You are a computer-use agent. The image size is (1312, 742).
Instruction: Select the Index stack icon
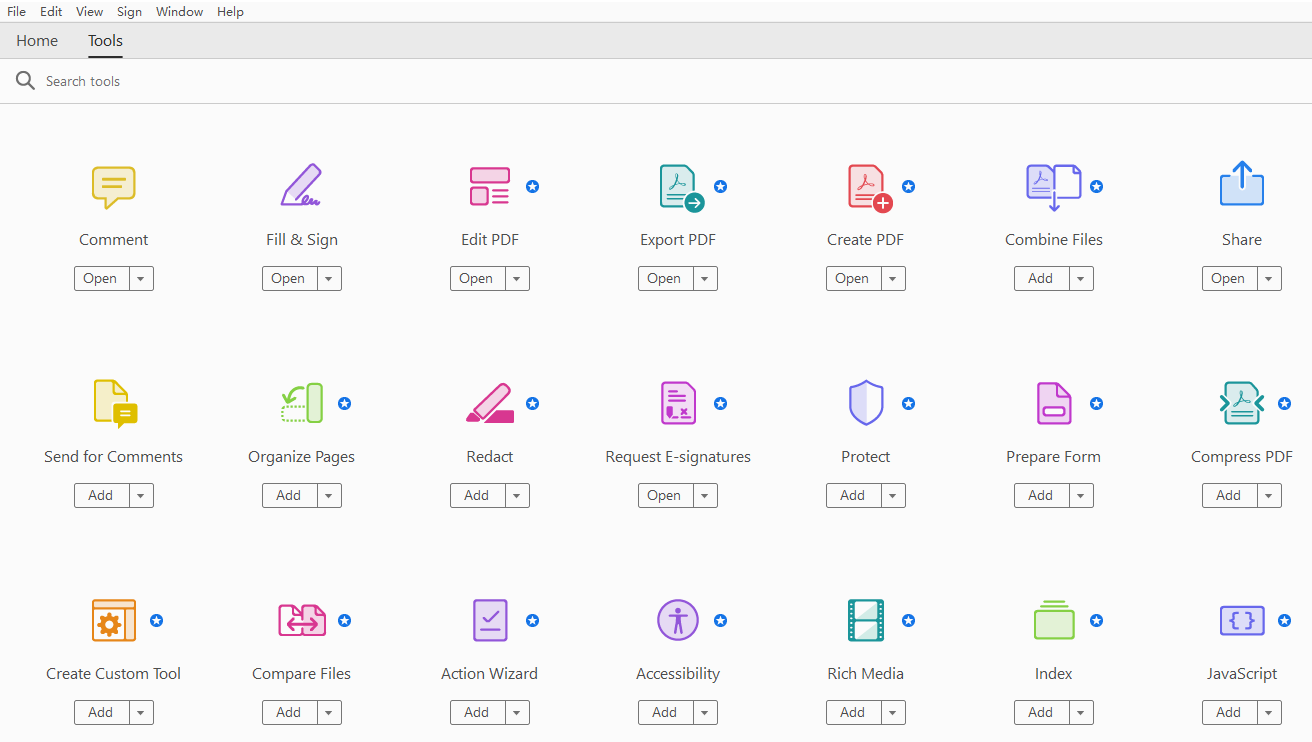(x=1054, y=620)
